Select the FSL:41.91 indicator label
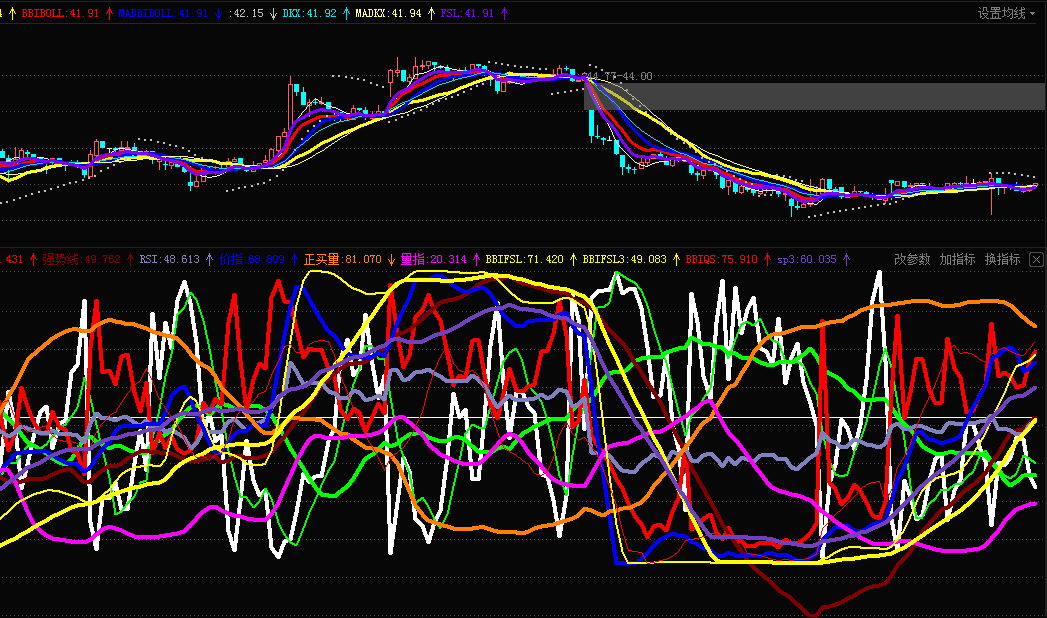This screenshot has height=618, width=1047. [467, 13]
